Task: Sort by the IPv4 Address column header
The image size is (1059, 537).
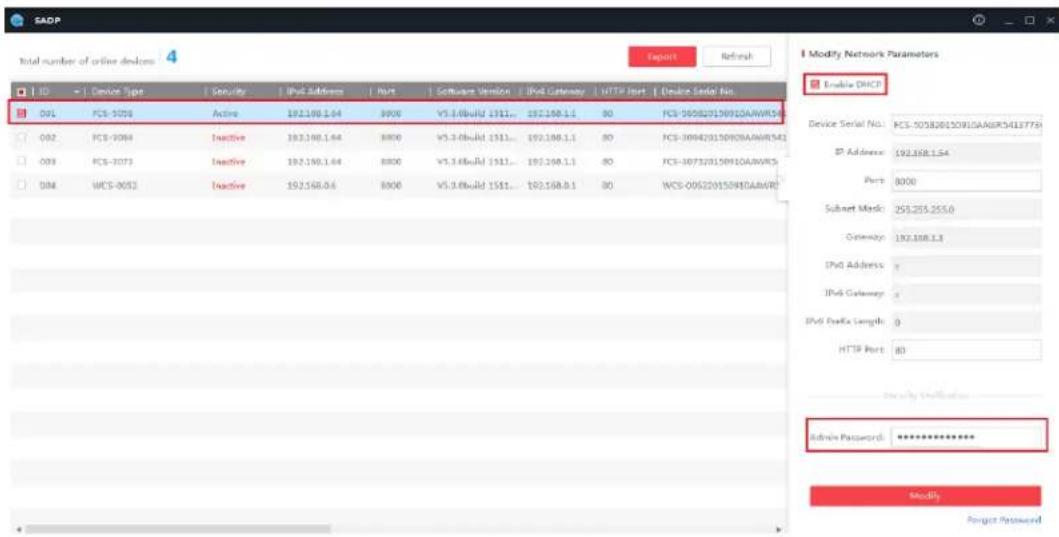Action: 315,91
